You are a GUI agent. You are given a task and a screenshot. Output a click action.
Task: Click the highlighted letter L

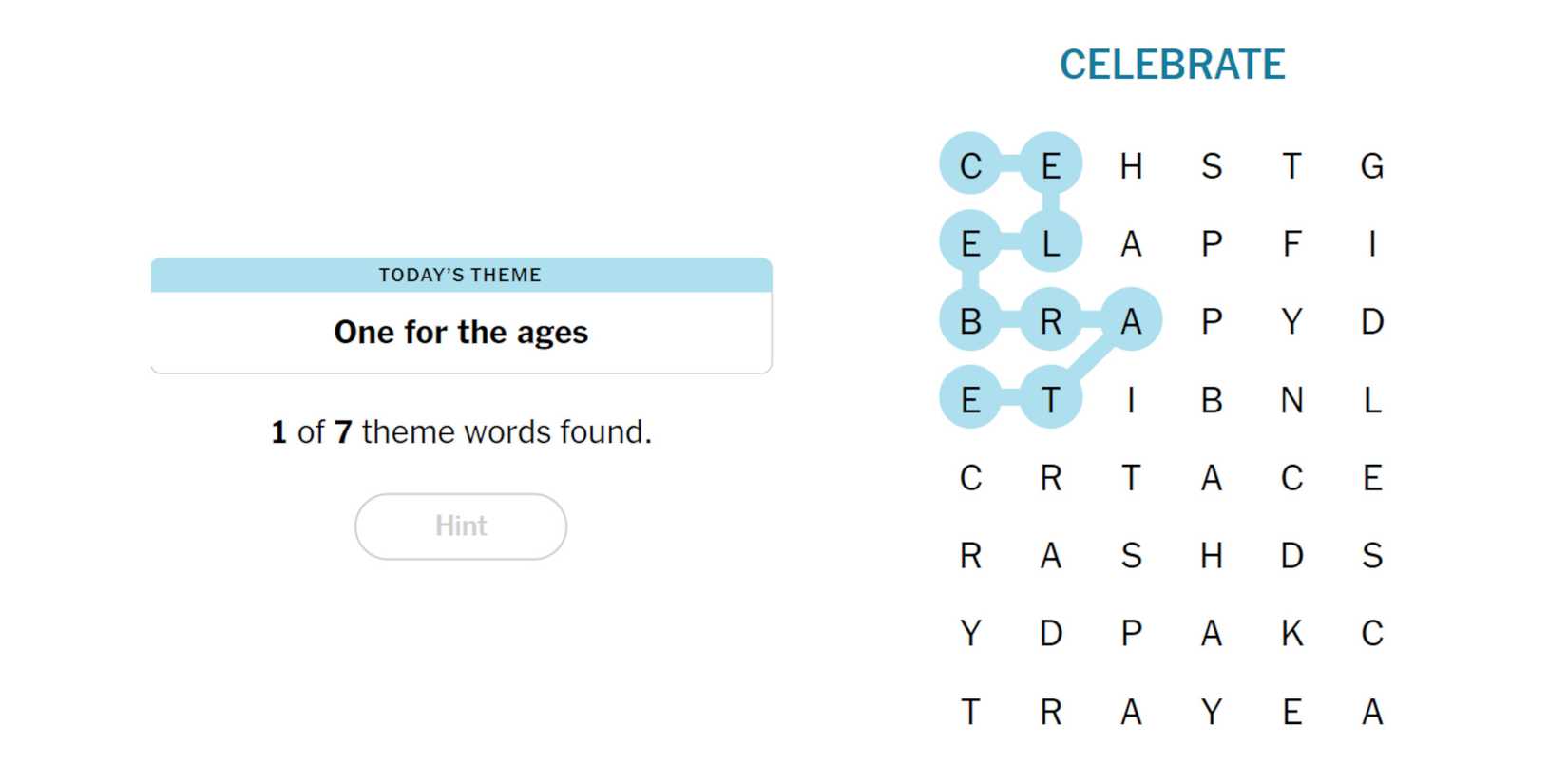(x=1050, y=244)
